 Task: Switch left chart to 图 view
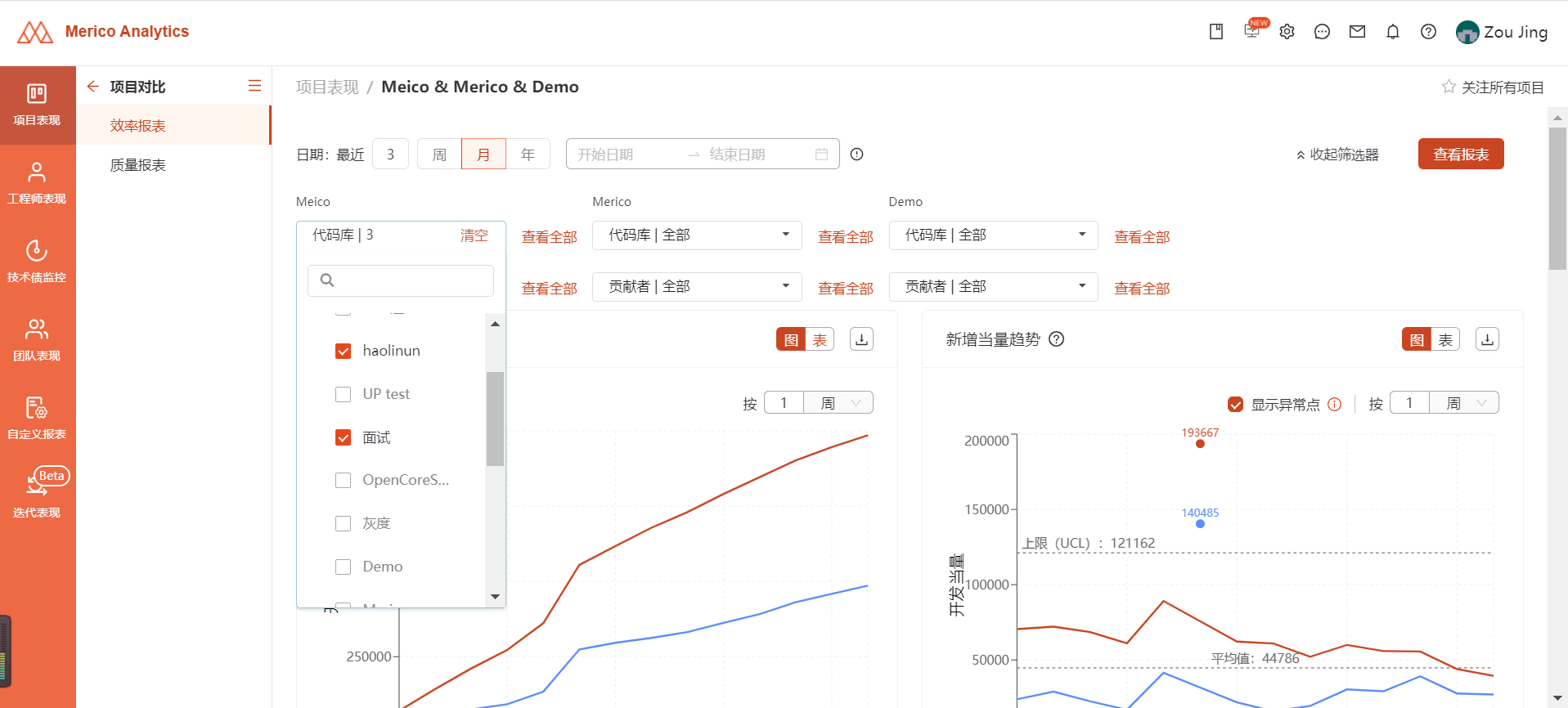(791, 339)
